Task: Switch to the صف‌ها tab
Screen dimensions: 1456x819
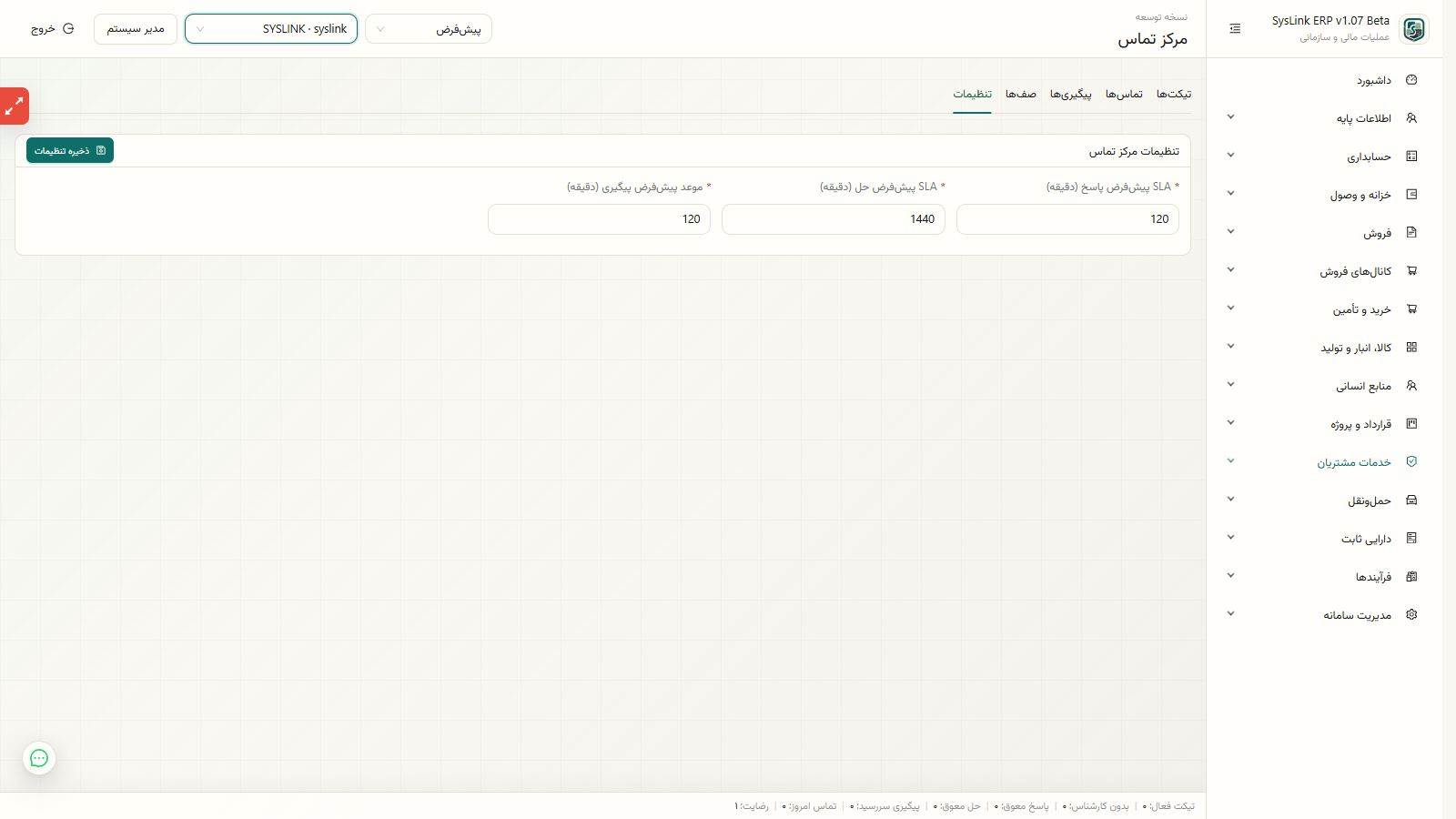Action: (1021, 94)
